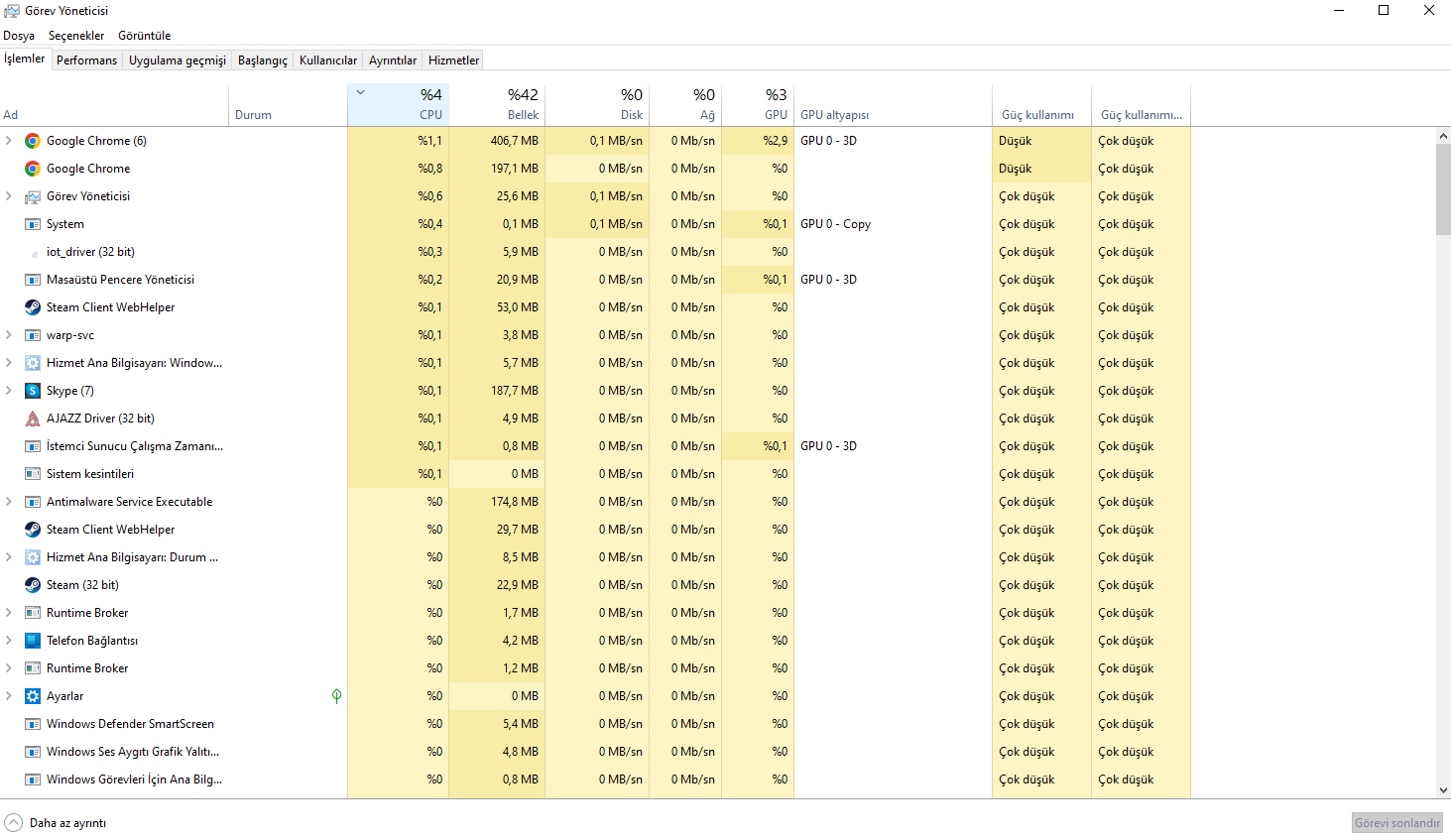Click the Steam (32 bit) icon
Screen dimensions: 1451x840
(x=33, y=585)
